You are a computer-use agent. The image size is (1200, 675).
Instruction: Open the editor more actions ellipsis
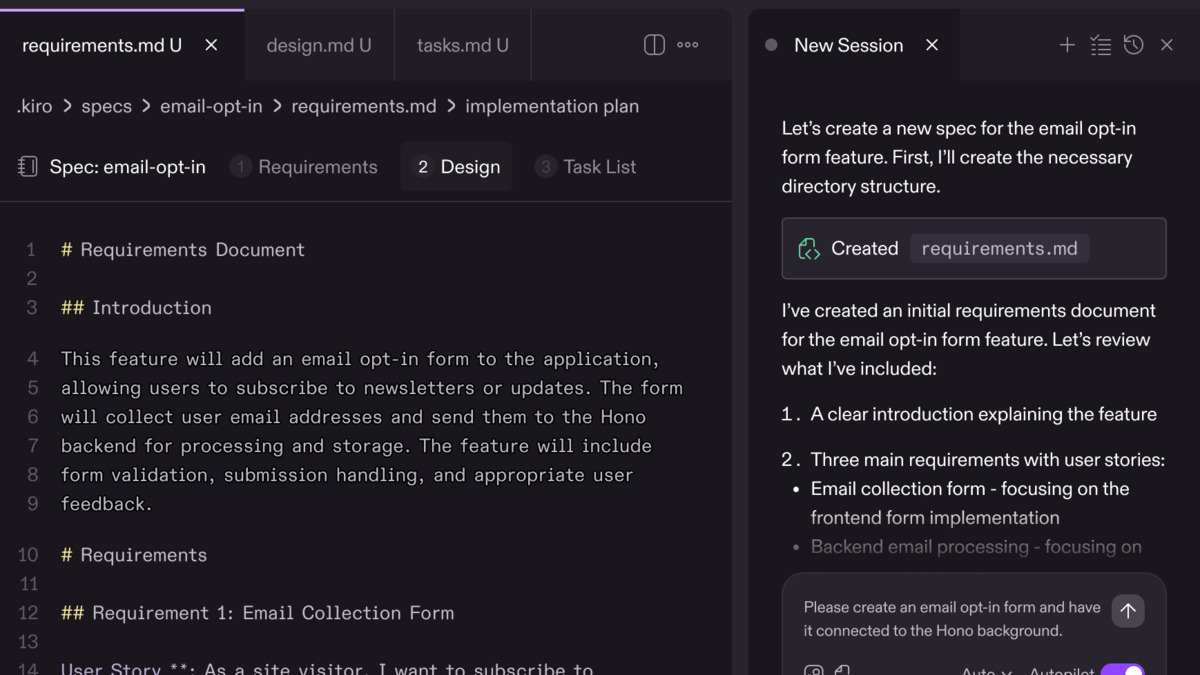coord(688,45)
